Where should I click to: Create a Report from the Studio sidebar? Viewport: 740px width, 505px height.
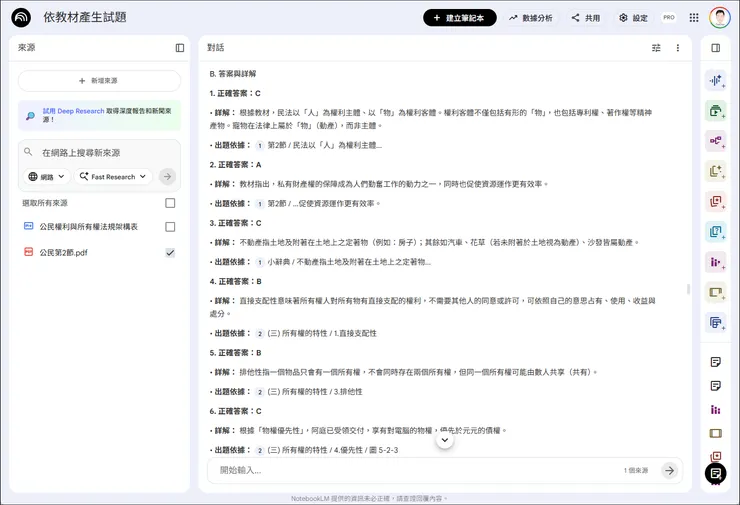pos(715,171)
